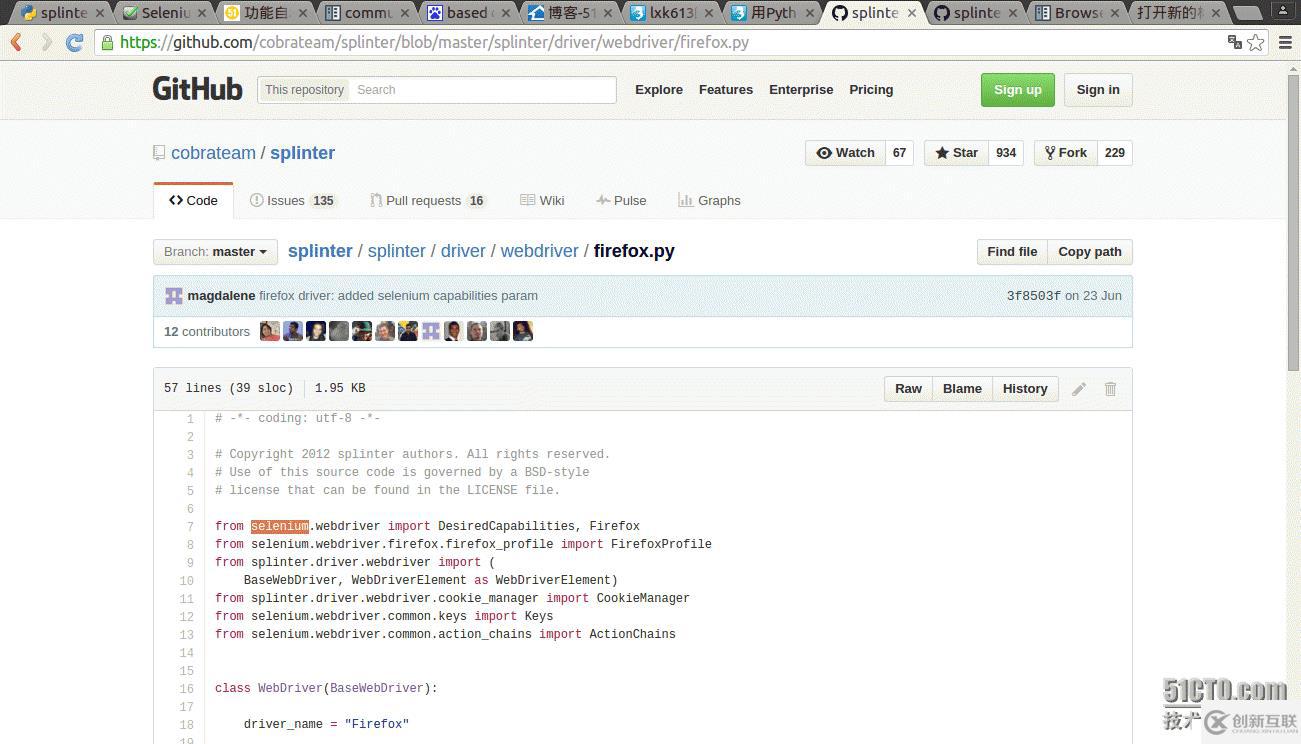Open the driver breadcrumb folder
Viewport: 1301px width, 744px height.
tap(463, 251)
